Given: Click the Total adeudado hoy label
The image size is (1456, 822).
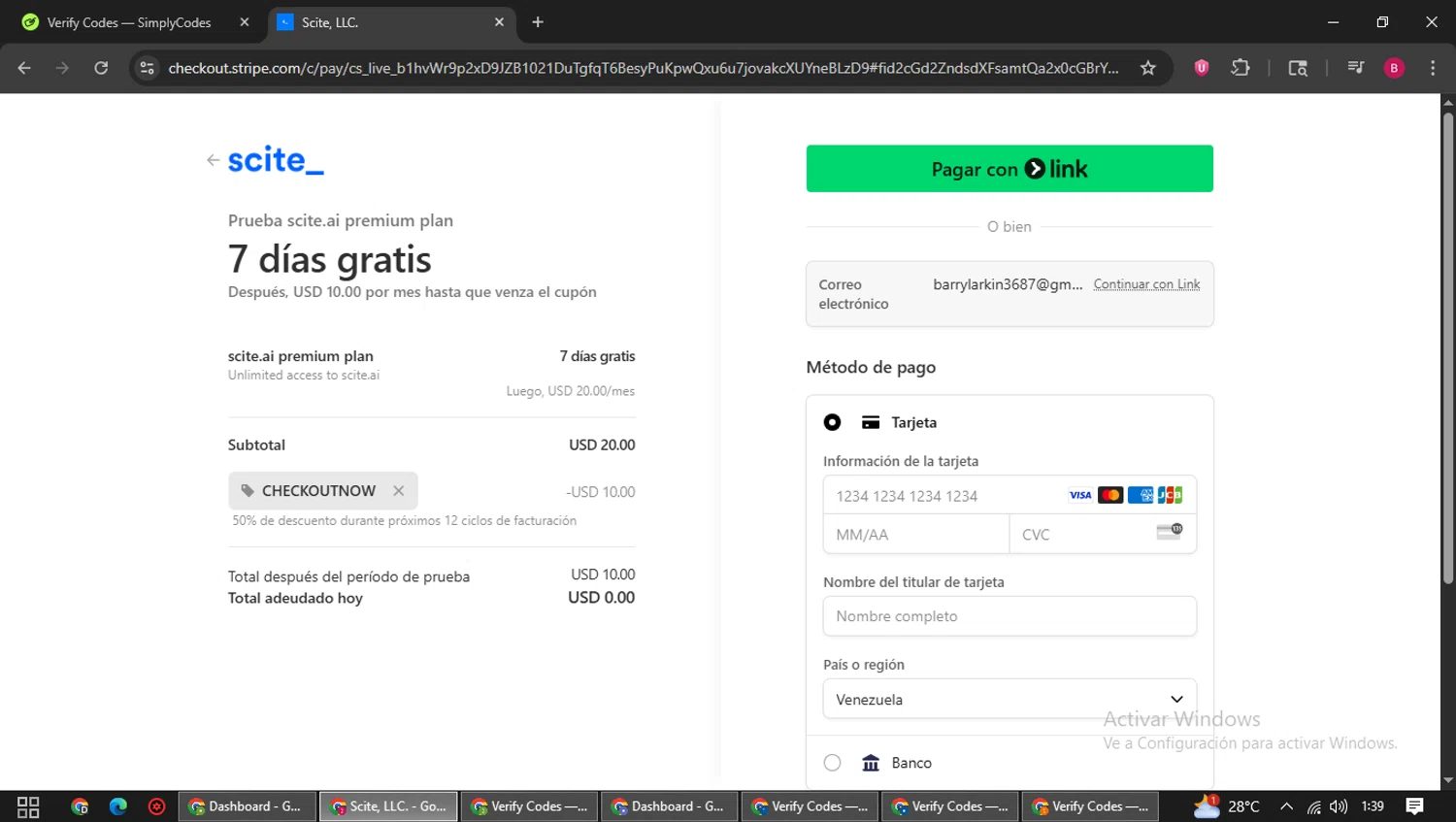Looking at the screenshot, I should (295, 598).
